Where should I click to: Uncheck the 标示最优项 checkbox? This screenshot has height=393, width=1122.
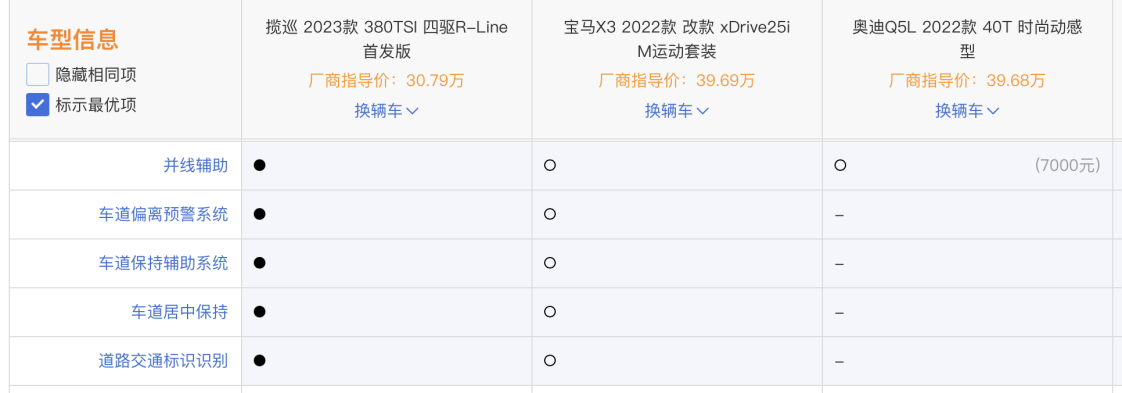tap(37, 105)
